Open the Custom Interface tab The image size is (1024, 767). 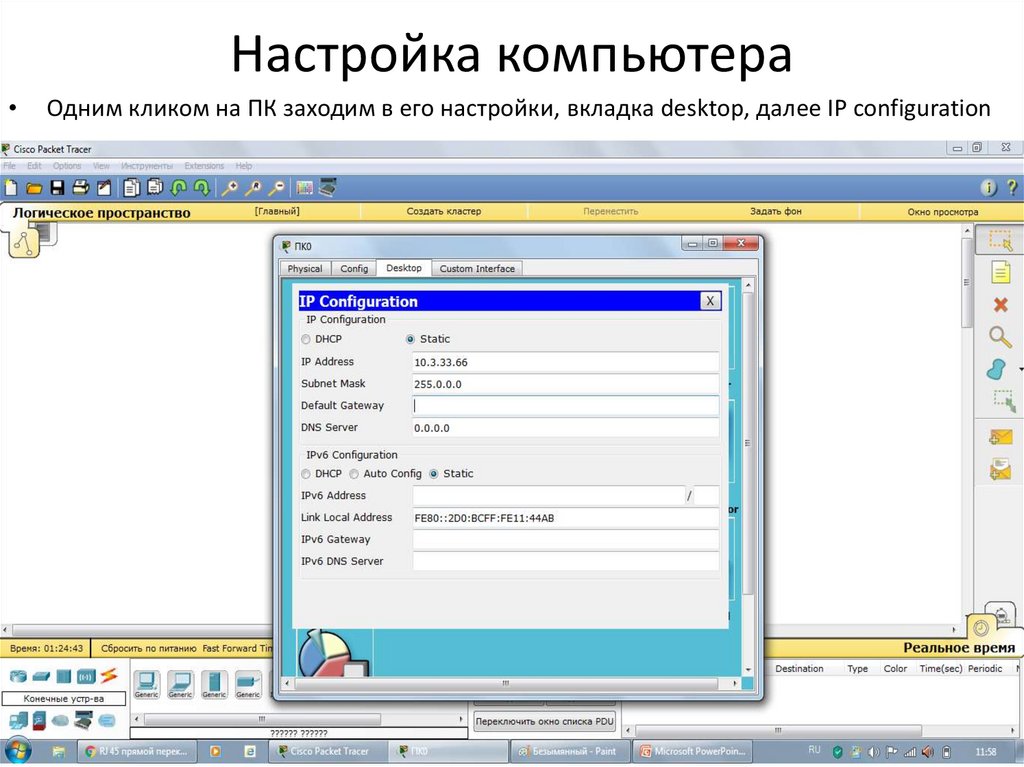(x=477, y=269)
